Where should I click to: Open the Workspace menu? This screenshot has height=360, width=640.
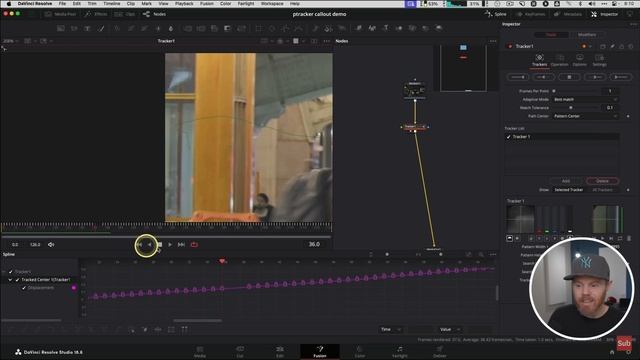272,3
